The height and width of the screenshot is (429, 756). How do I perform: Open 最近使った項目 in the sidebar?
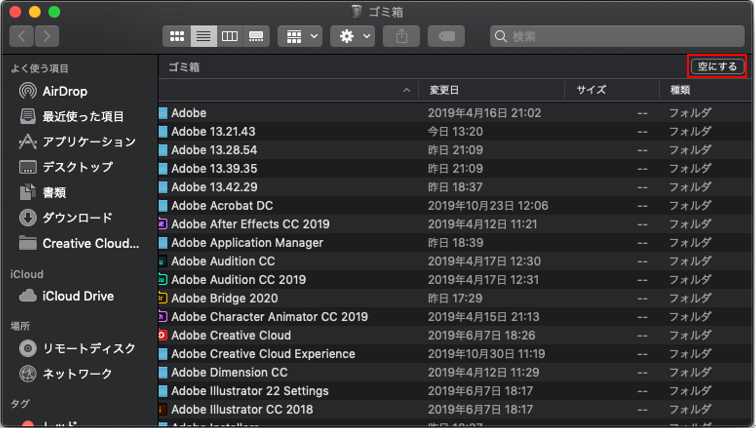[71, 116]
